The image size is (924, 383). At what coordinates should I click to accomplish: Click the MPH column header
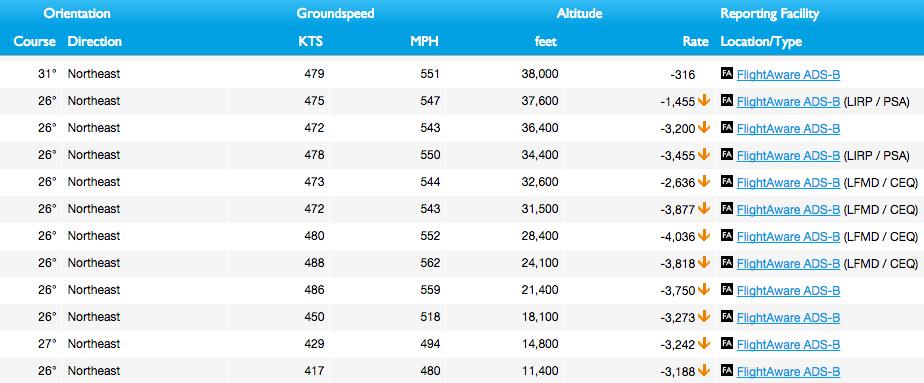[424, 41]
